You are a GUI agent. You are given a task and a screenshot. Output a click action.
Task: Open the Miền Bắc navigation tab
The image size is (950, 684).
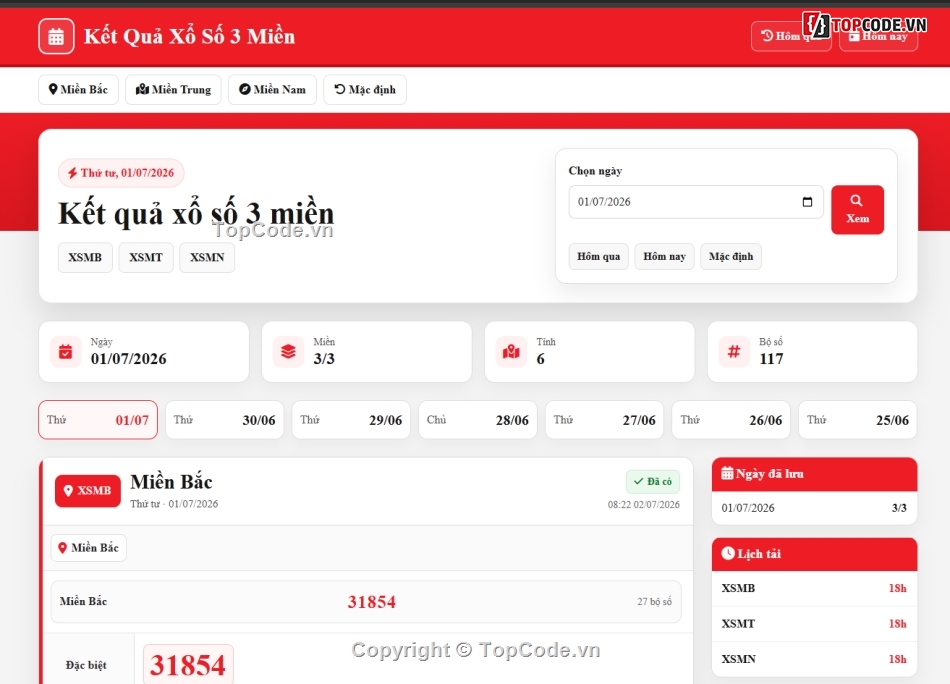pos(78,90)
